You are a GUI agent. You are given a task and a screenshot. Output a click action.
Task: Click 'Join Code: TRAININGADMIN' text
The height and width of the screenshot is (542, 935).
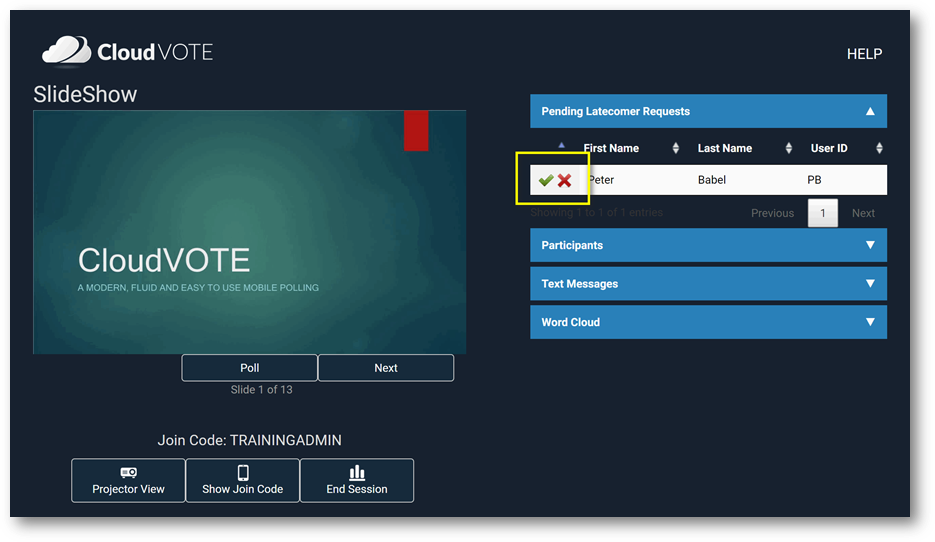coord(249,441)
